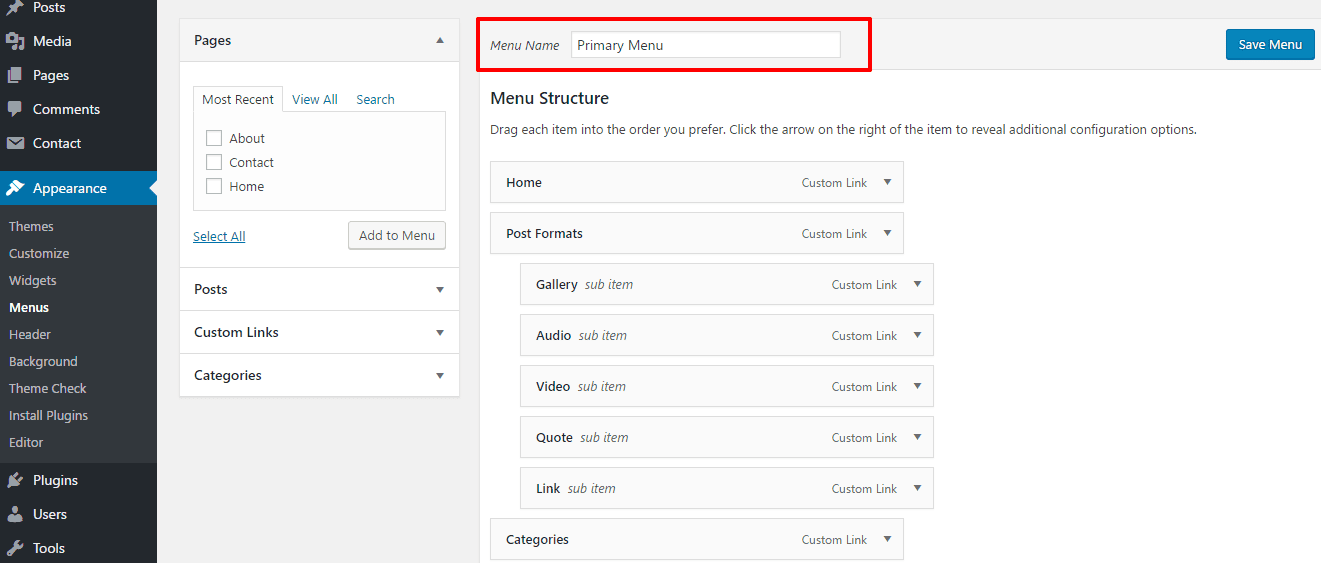Viewport: 1321px width, 563px height.
Task: Click the Appearance paintbrush icon
Action: pyautogui.click(x=15, y=189)
